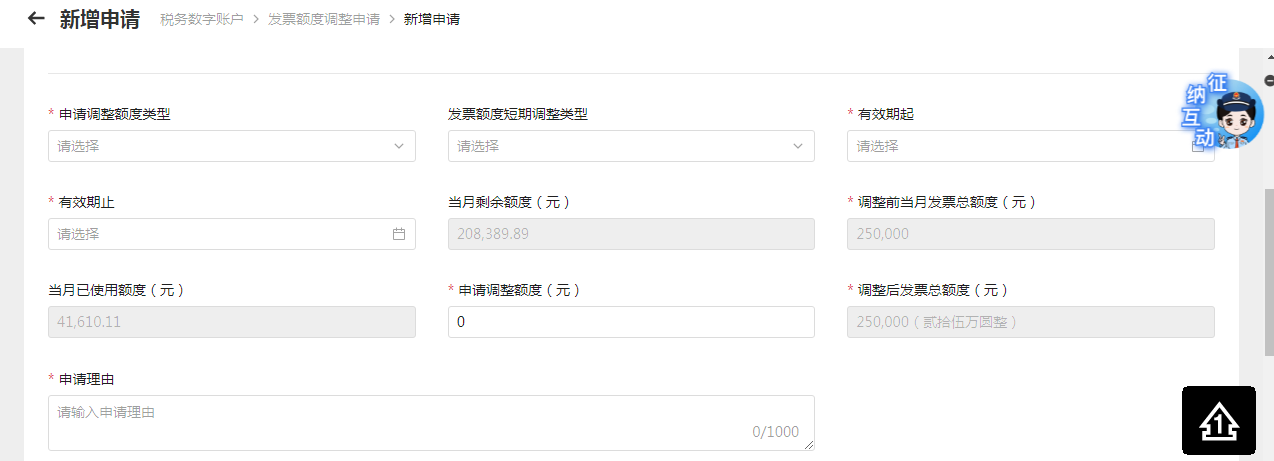
Task: Click the 申请理由 resize handle corner
Action: [808, 445]
